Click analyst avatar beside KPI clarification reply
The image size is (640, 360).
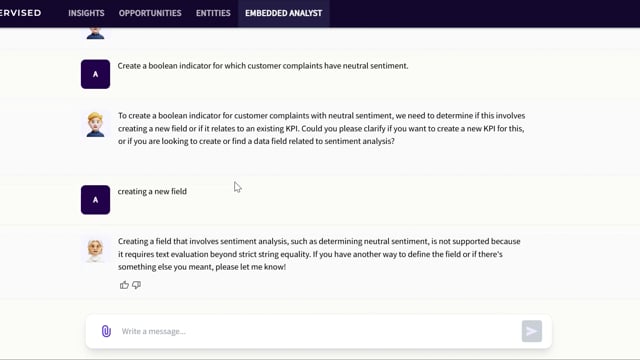tap(95, 124)
